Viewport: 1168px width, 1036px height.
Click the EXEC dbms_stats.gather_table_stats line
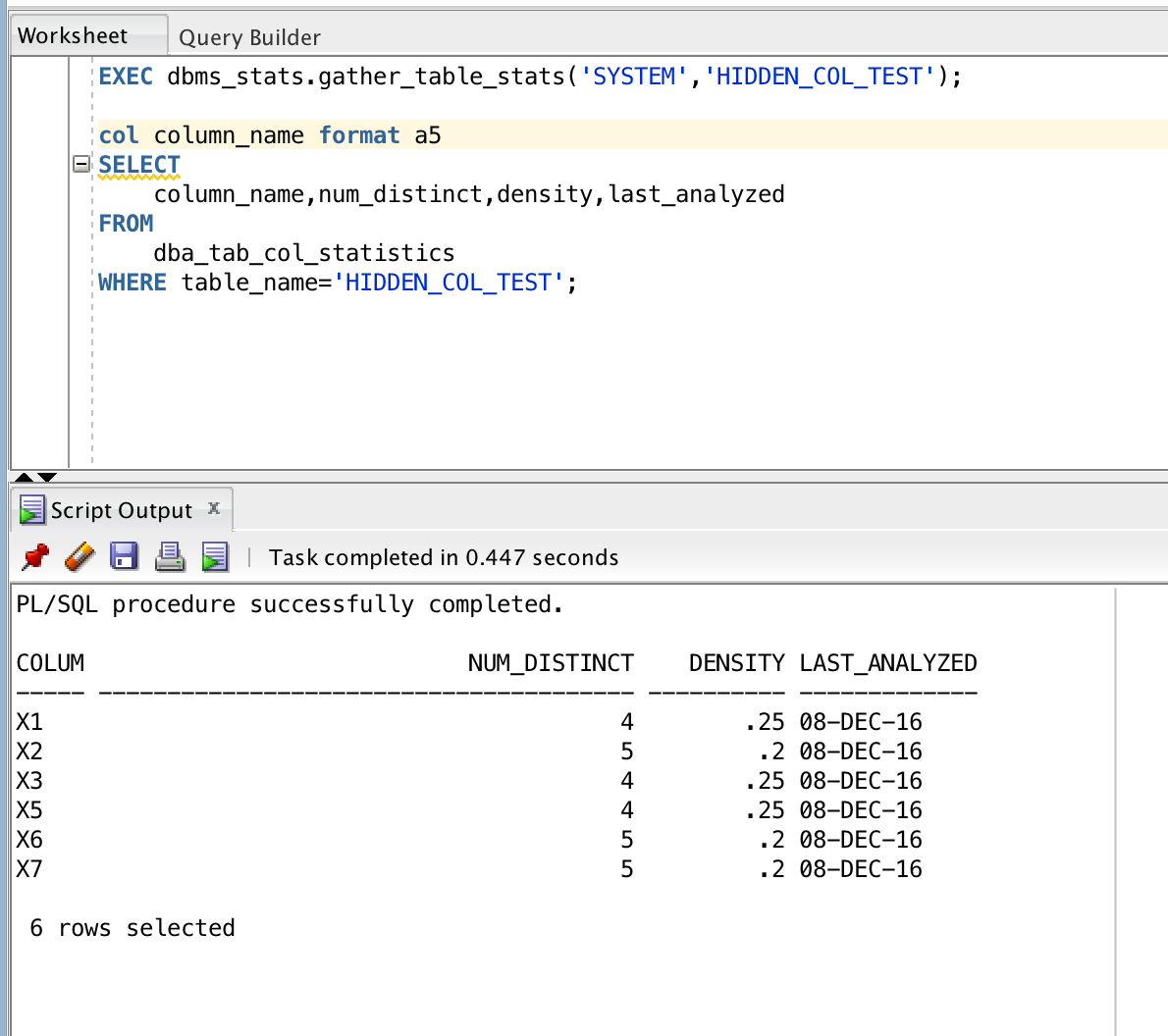[x=393, y=76]
